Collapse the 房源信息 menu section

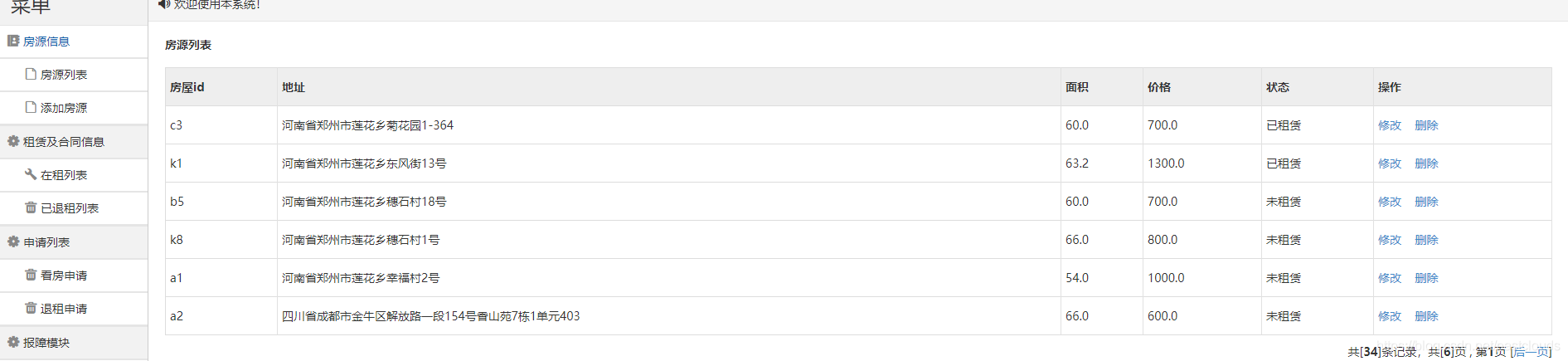point(46,41)
